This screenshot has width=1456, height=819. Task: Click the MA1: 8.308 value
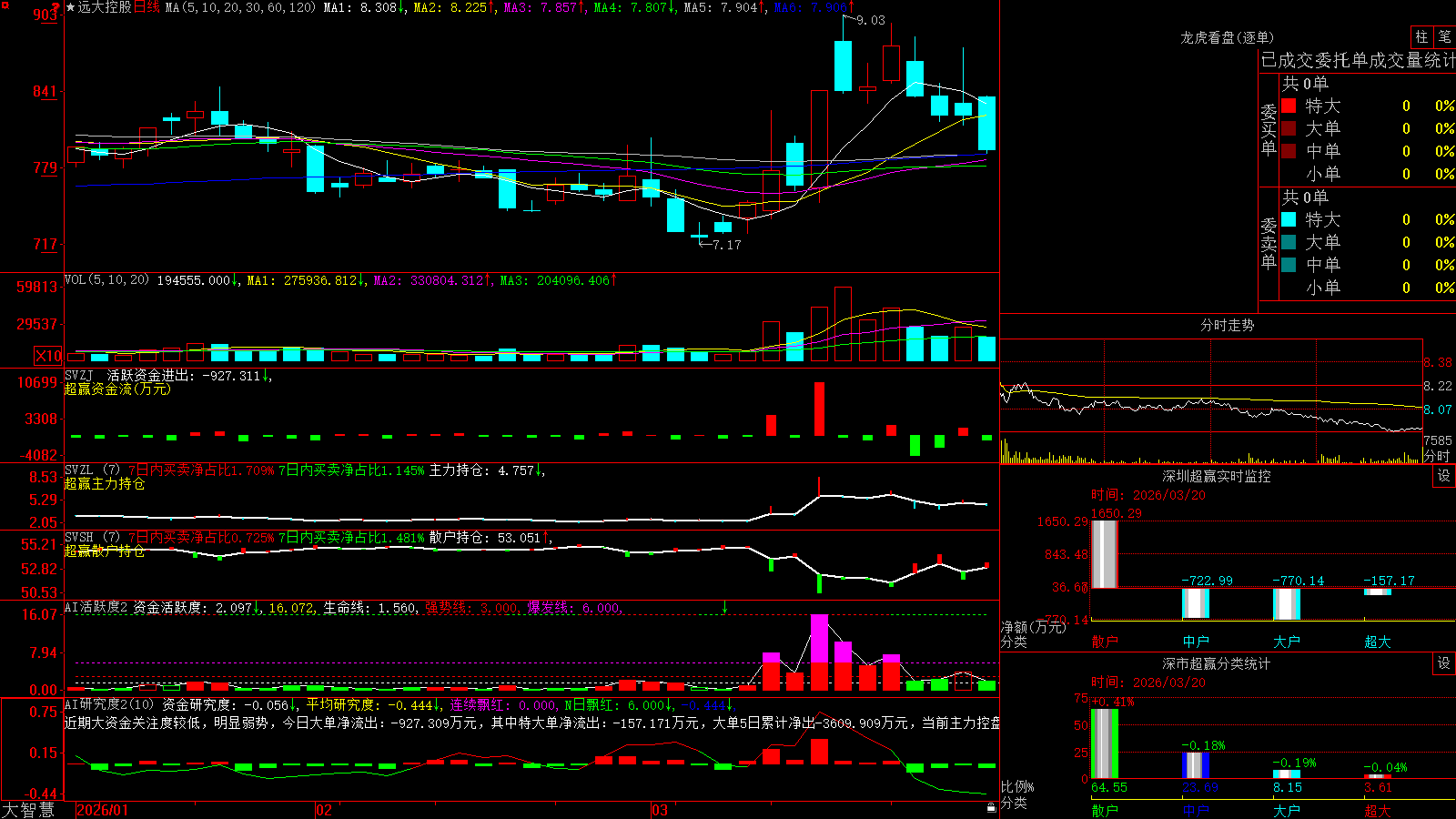point(365,7)
